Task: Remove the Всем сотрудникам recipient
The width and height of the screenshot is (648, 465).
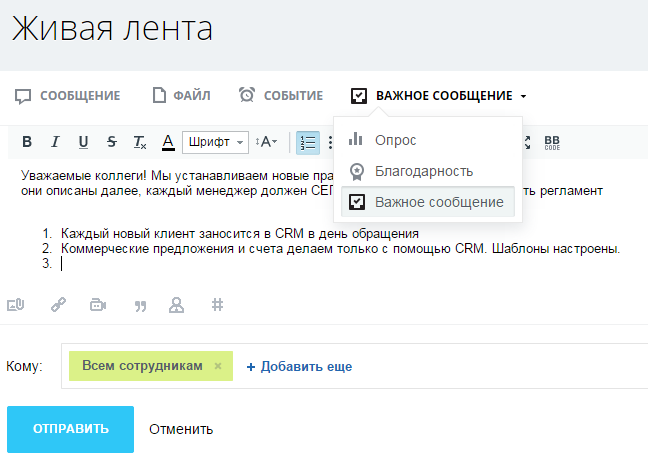Action: (218, 366)
